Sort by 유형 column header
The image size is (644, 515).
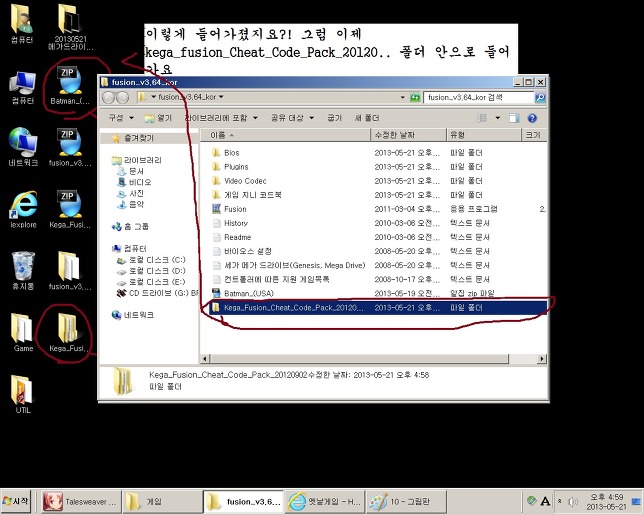pyautogui.click(x=483, y=135)
